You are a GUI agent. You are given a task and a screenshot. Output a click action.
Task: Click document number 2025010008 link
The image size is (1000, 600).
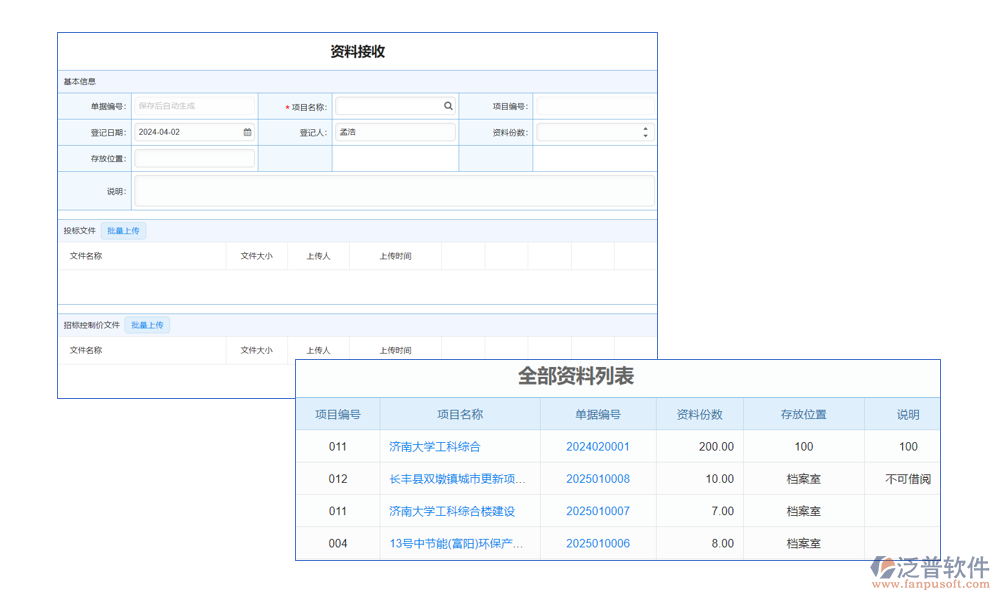pyautogui.click(x=597, y=479)
